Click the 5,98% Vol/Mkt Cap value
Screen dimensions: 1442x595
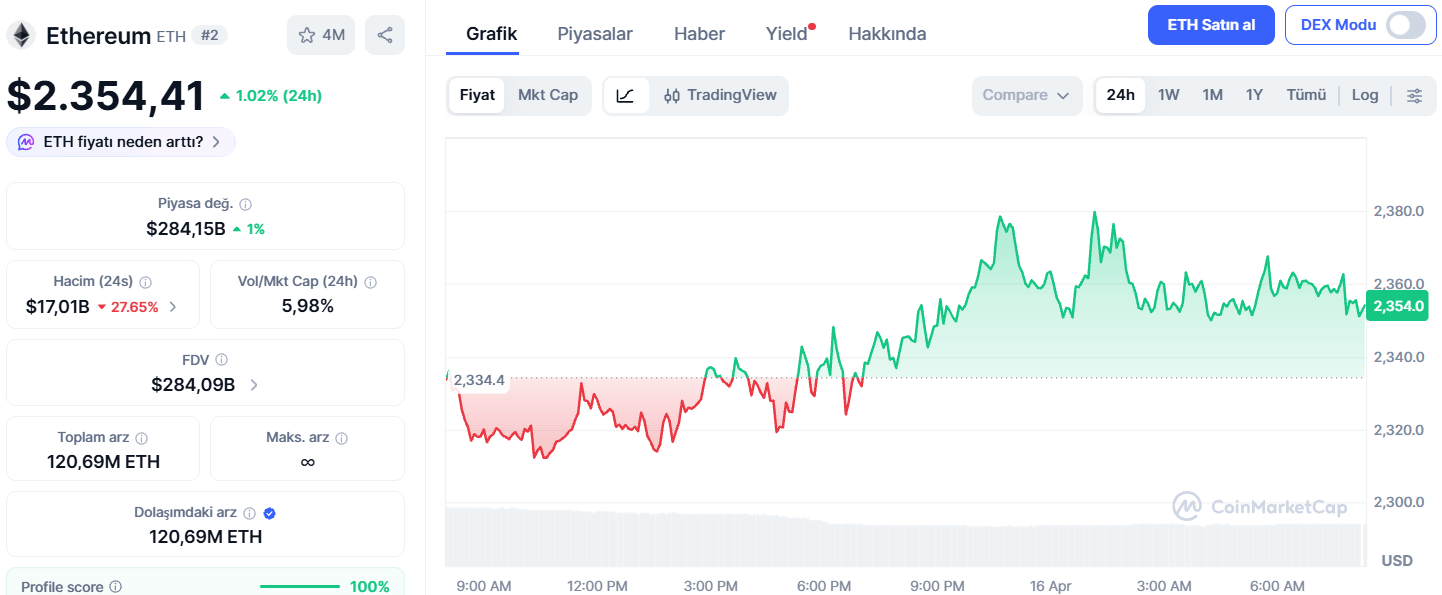[x=308, y=306]
